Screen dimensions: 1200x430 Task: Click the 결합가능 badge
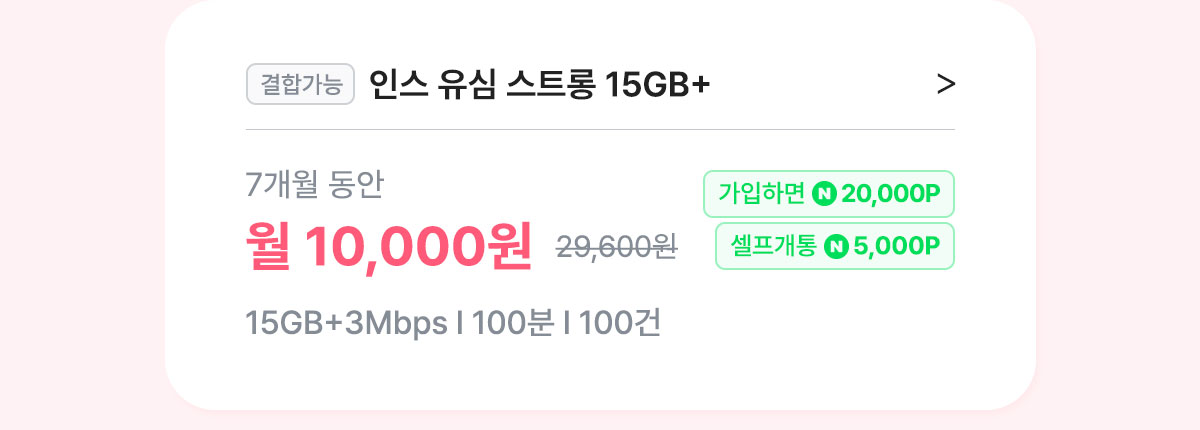click(301, 85)
